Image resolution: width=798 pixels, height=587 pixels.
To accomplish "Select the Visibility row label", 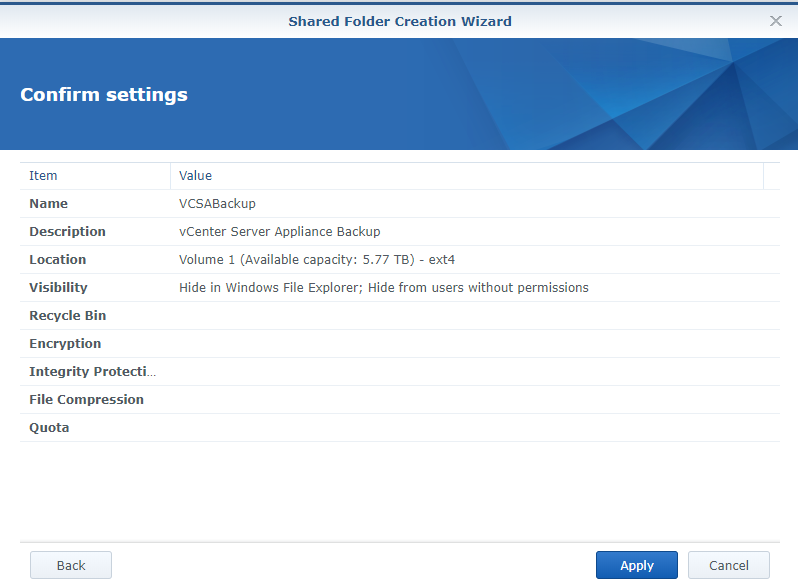I will 58,288.
